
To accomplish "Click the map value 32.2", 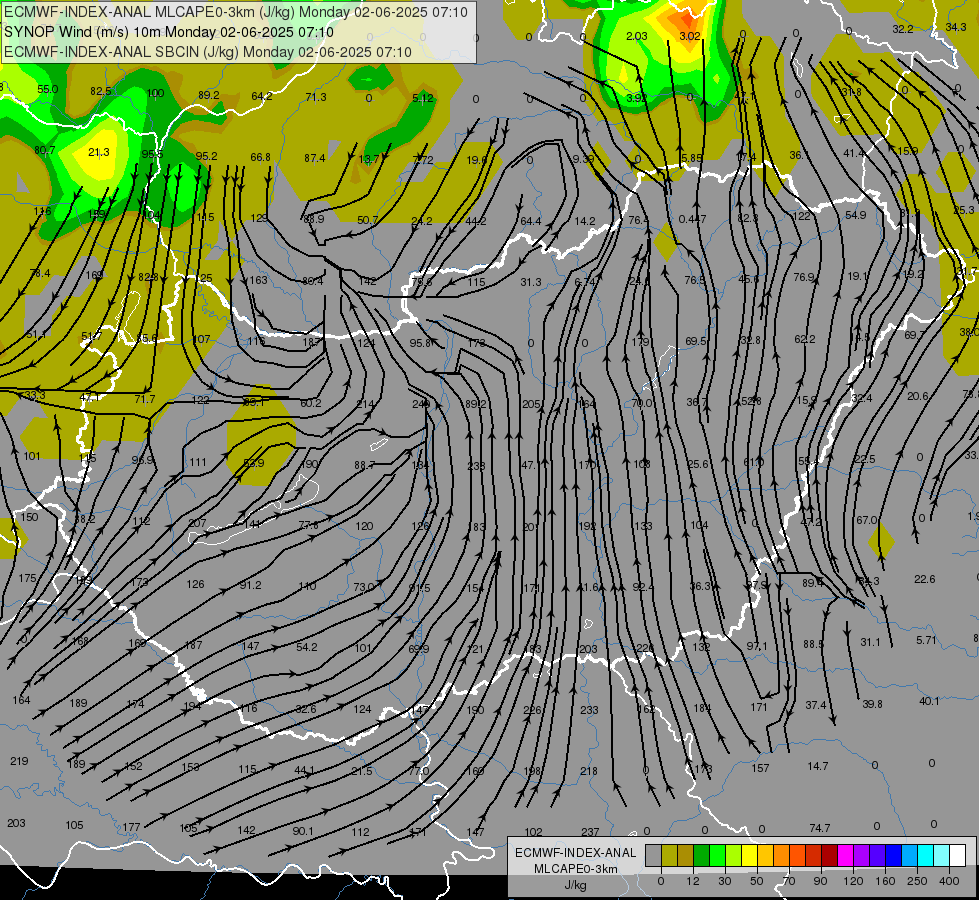I will [903, 29].
